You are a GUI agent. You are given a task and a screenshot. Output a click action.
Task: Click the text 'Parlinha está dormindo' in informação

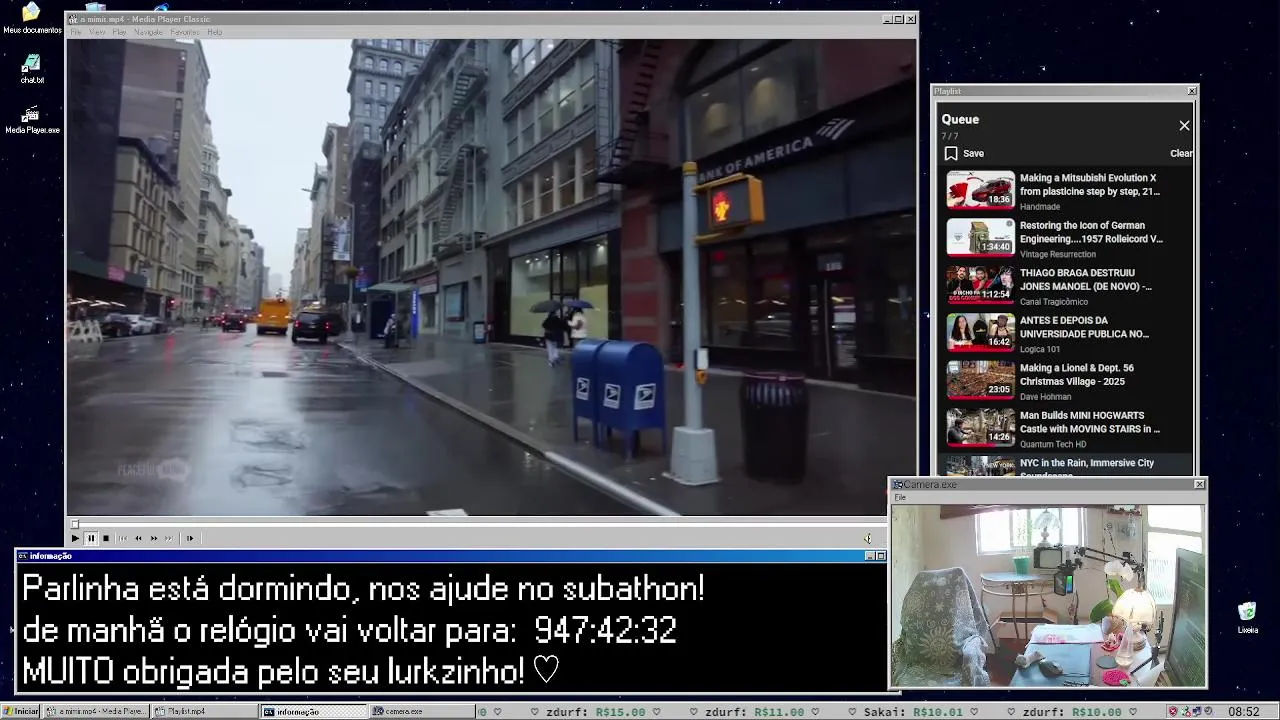(186, 589)
